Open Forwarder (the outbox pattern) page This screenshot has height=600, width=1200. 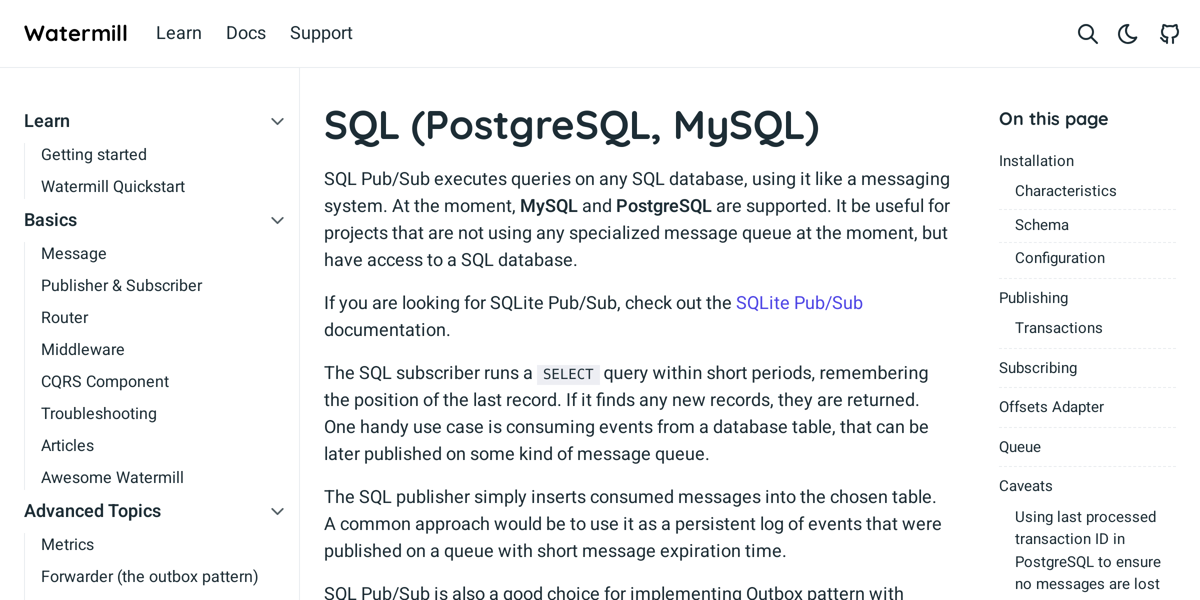pos(149,577)
